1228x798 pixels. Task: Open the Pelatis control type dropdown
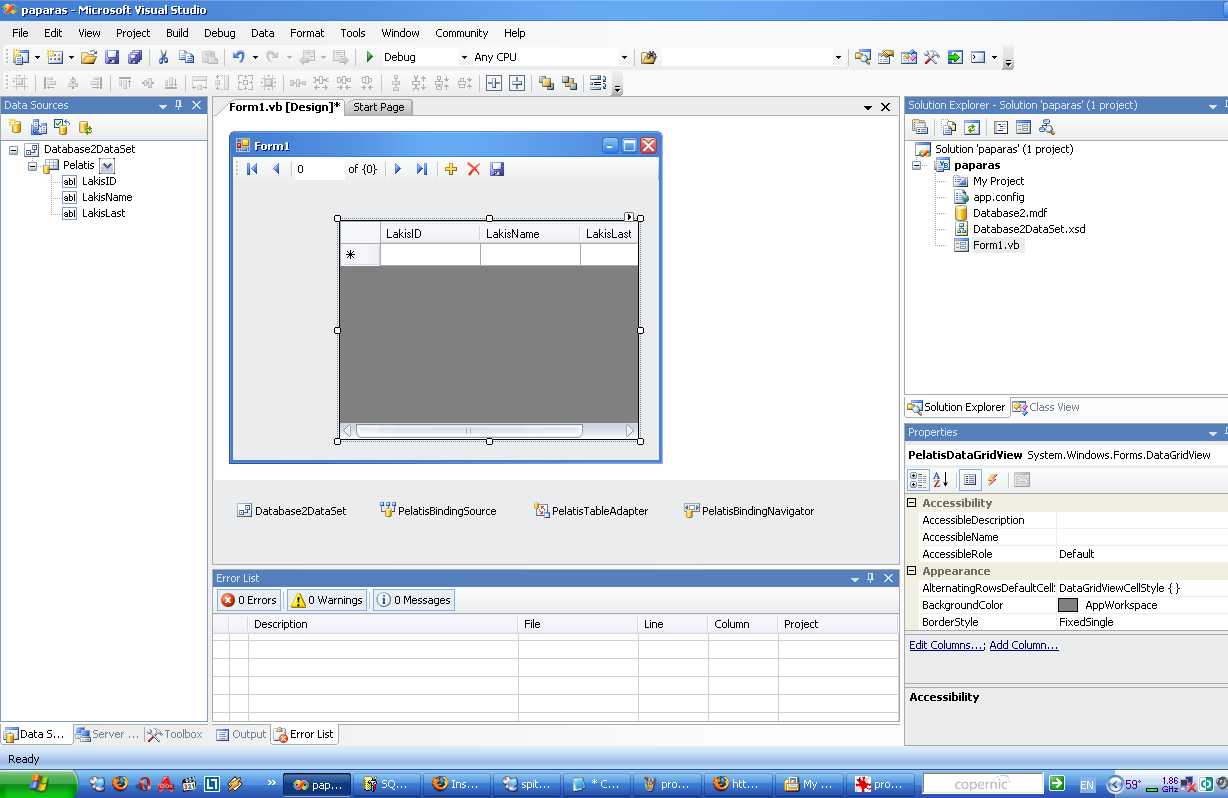point(107,166)
